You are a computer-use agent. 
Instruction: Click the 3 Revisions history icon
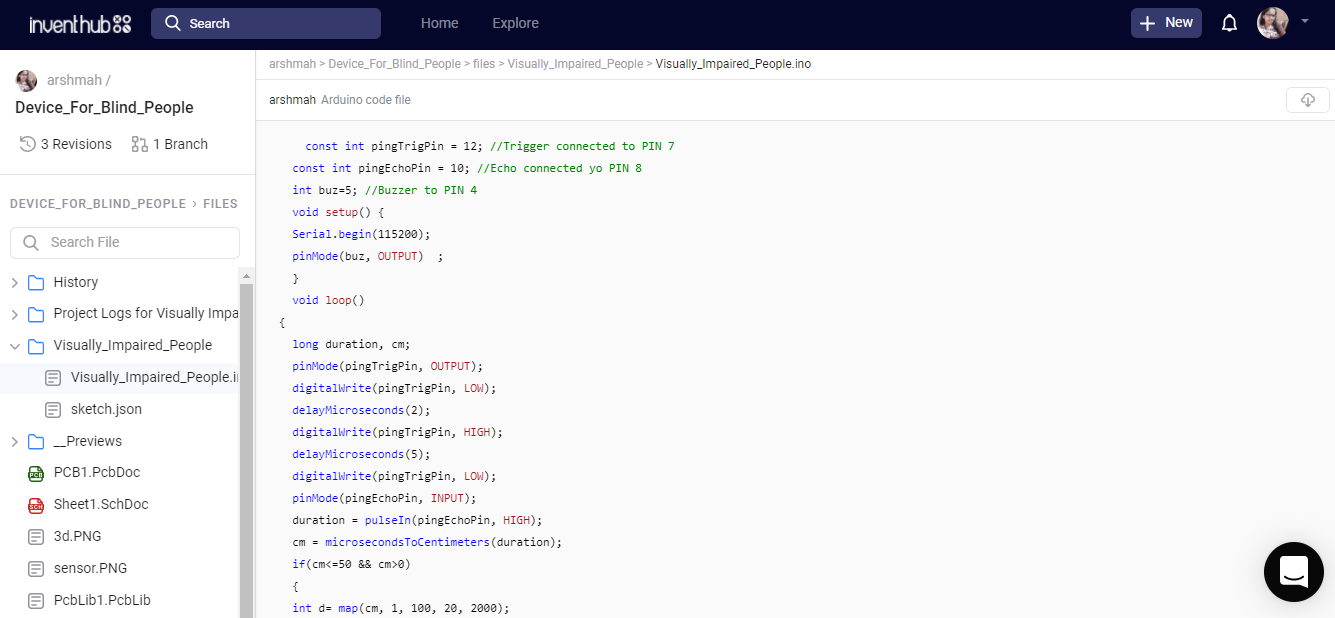[27, 144]
